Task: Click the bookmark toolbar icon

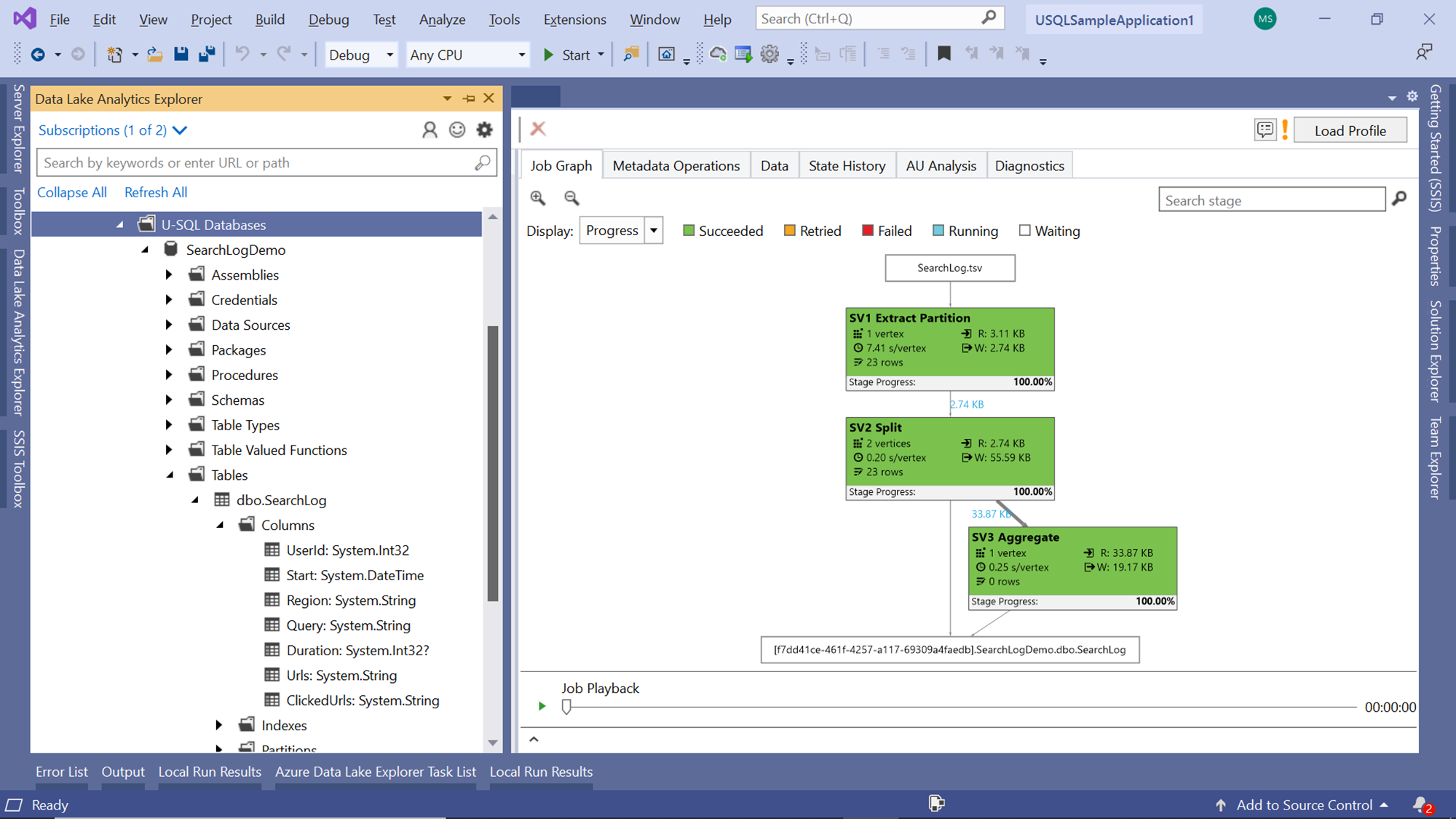Action: click(x=943, y=54)
